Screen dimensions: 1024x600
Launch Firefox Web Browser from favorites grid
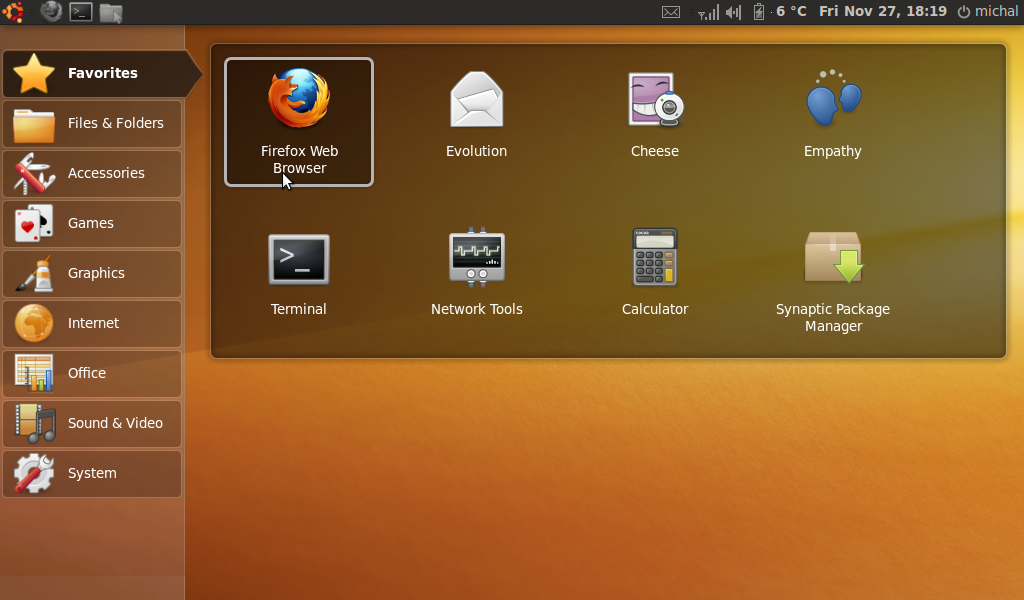[299, 122]
